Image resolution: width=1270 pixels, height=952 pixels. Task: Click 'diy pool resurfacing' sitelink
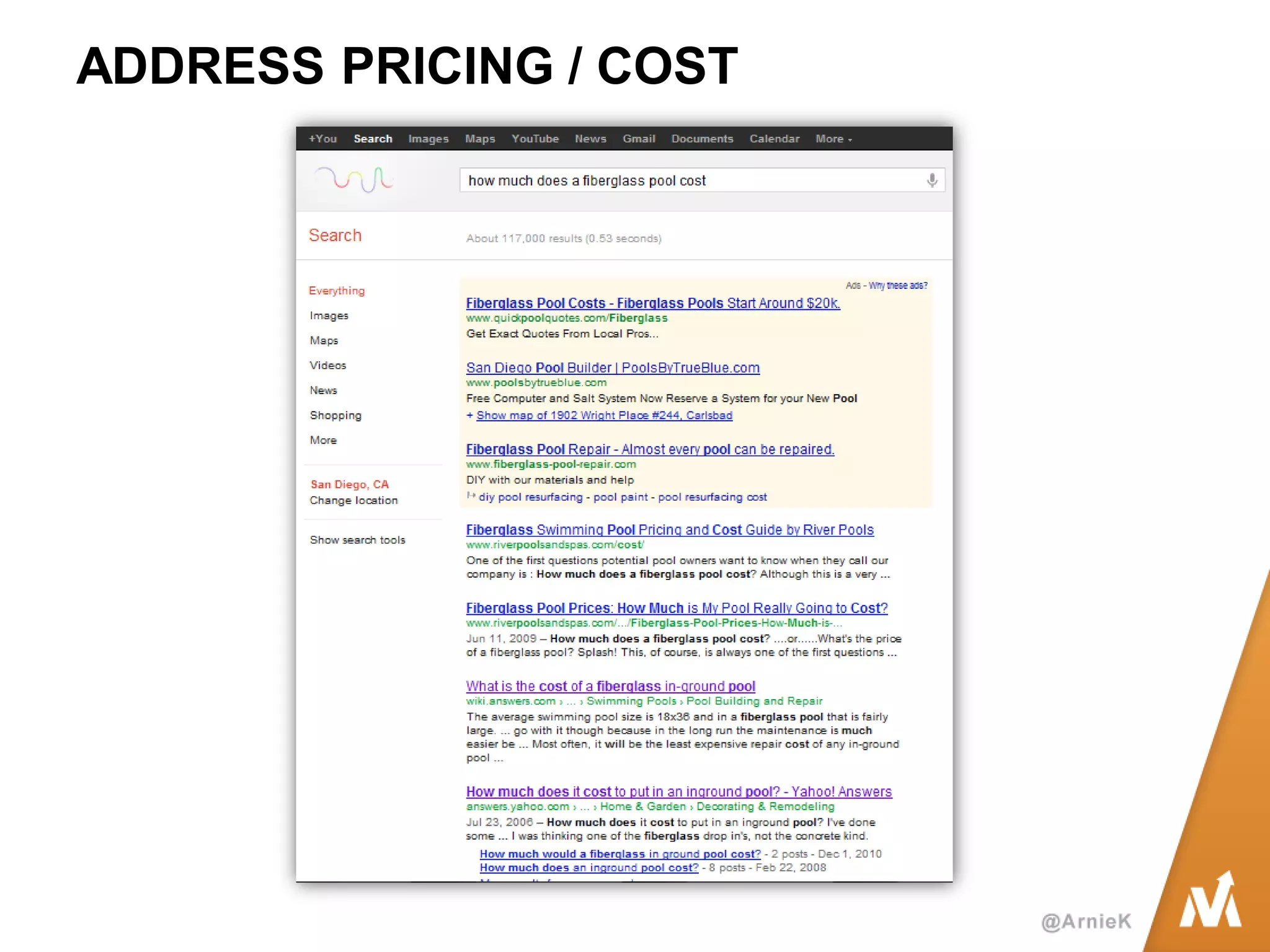(x=530, y=497)
